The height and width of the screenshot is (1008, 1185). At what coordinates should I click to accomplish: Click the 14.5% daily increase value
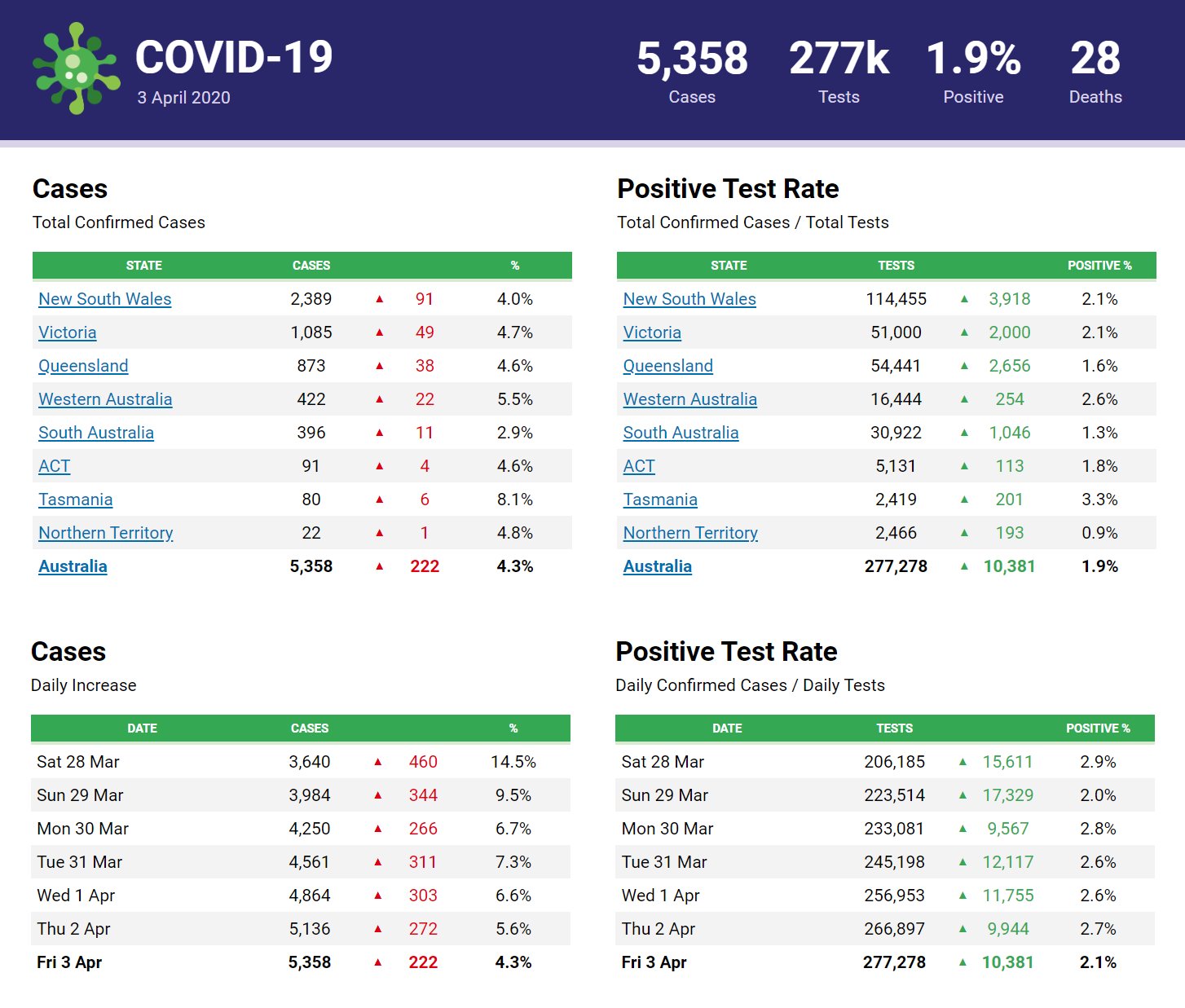click(x=513, y=762)
